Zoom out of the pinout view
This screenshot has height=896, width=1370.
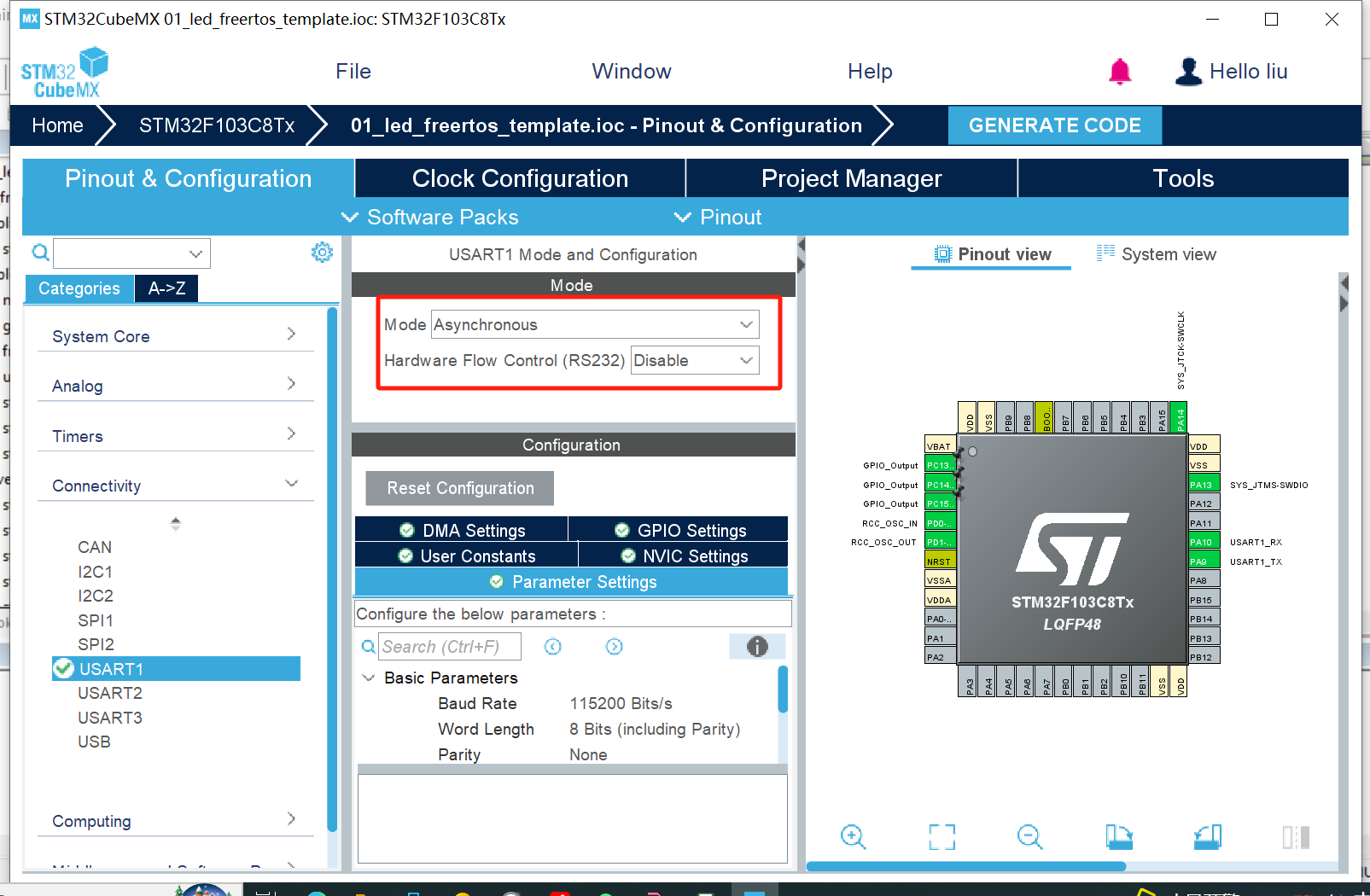tap(1030, 837)
